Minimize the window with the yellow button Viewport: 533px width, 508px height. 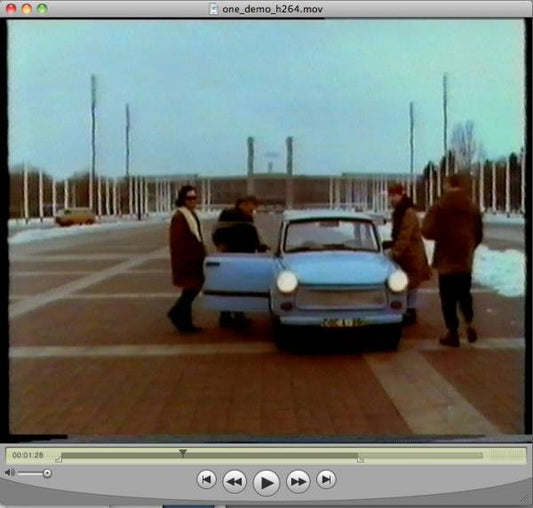click(27, 9)
